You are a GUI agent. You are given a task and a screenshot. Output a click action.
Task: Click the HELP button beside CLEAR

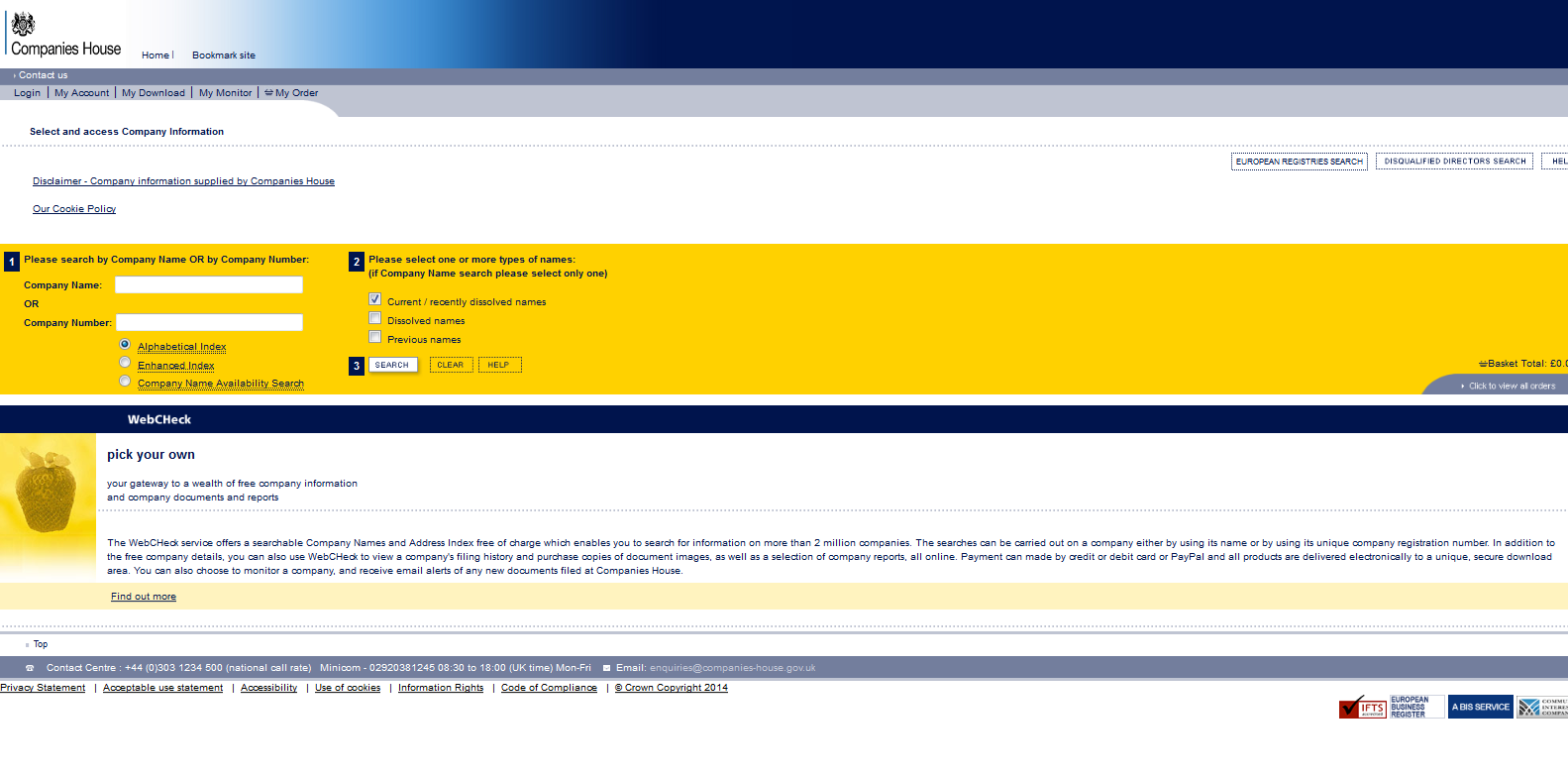coord(499,365)
